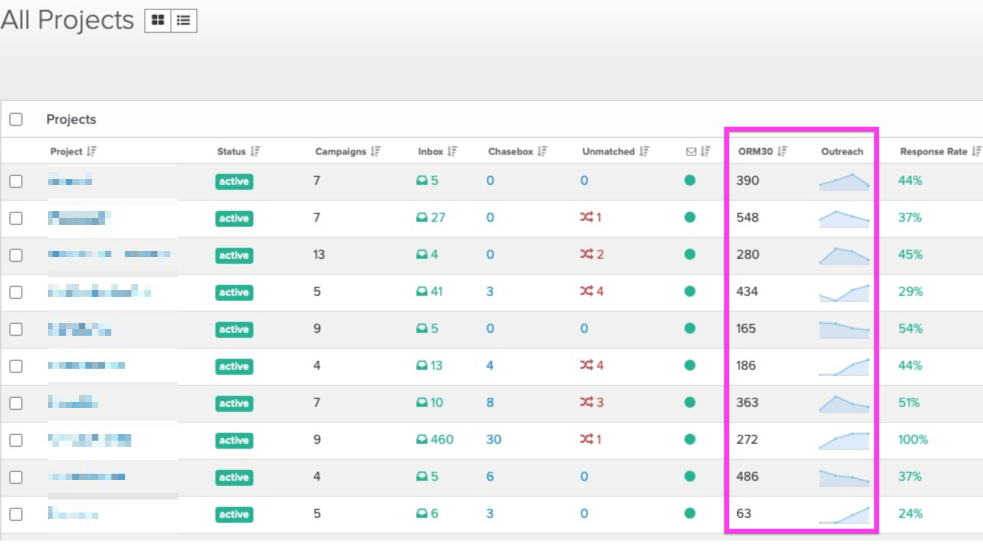
Task: Open inbox with 460 messages
Action: (434, 440)
